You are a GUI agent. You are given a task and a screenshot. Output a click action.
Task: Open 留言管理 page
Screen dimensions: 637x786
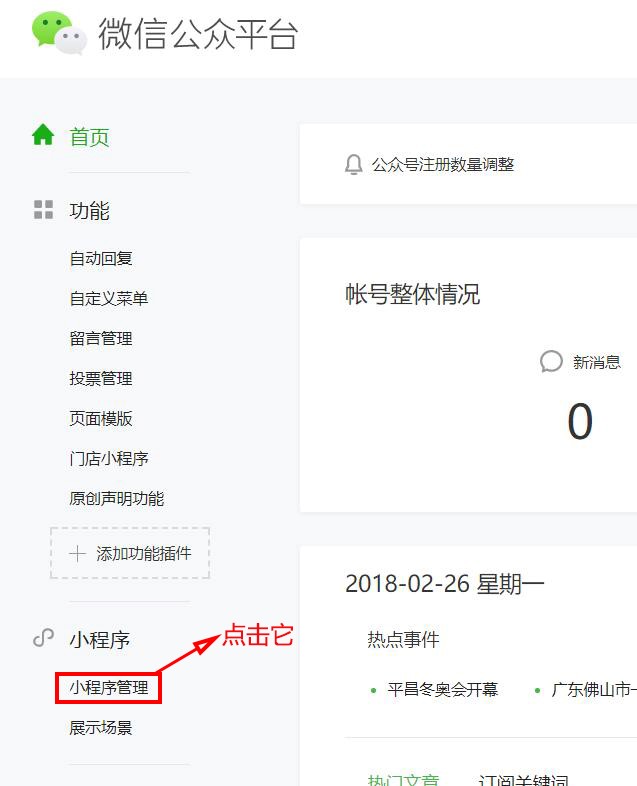pos(101,338)
